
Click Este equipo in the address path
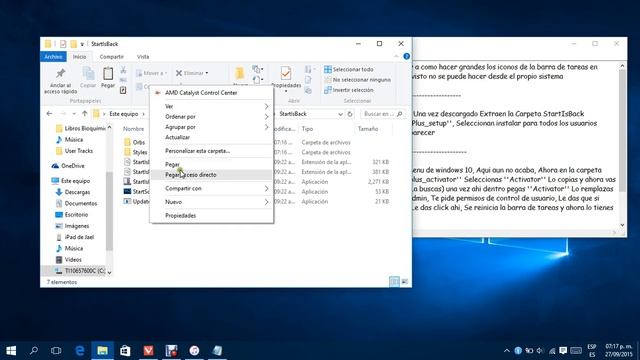coord(124,114)
